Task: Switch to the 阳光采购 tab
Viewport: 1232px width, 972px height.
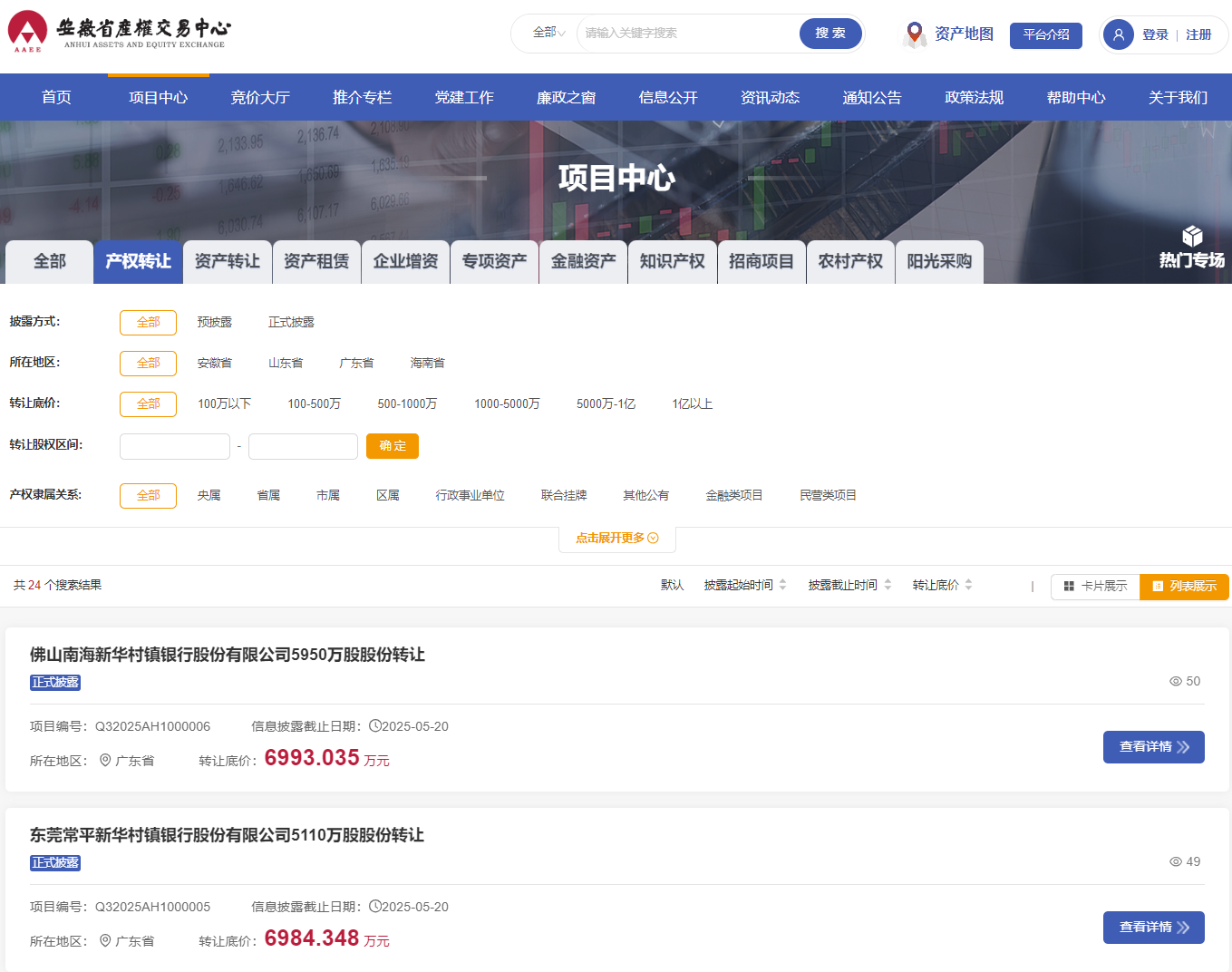Action: (x=939, y=262)
